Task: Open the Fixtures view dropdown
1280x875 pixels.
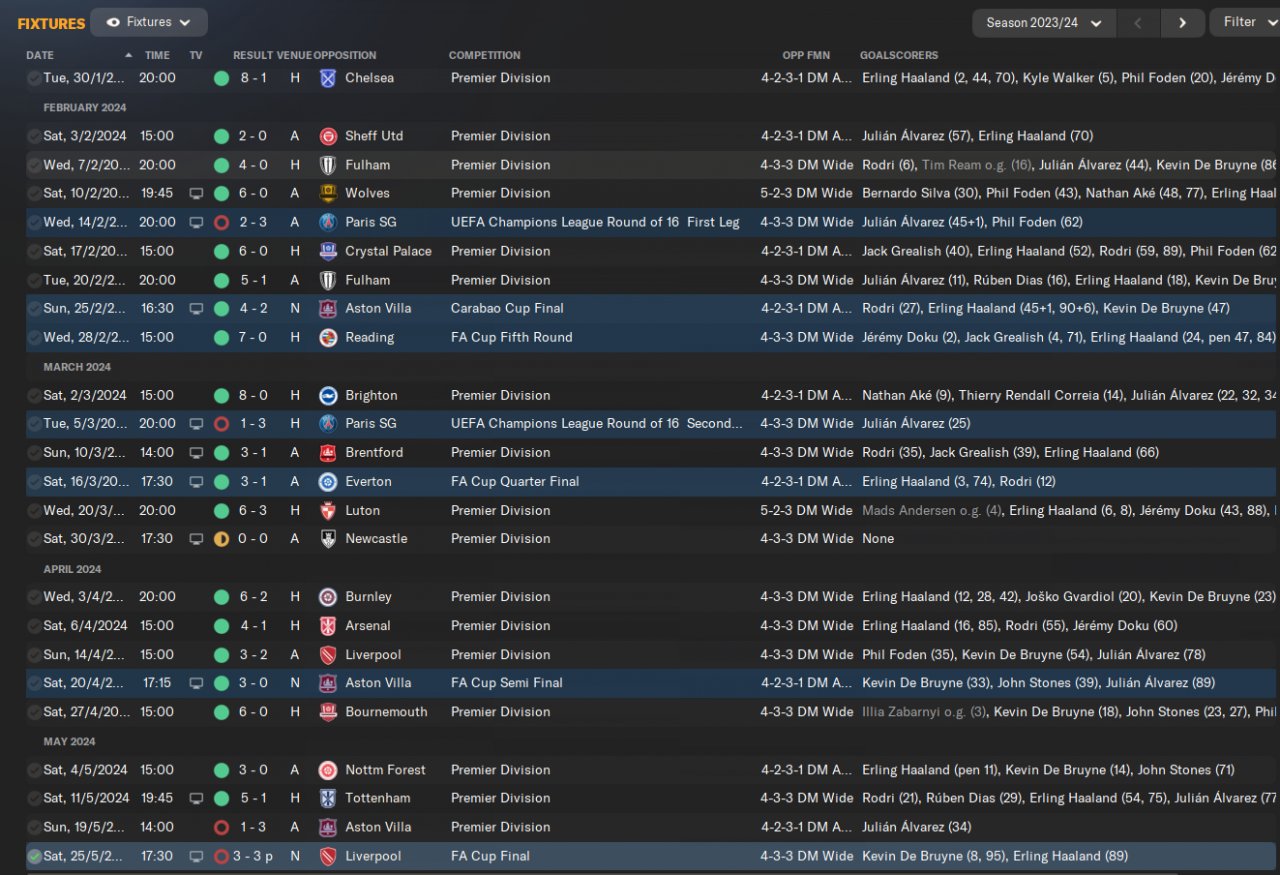Action: [x=149, y=22]
